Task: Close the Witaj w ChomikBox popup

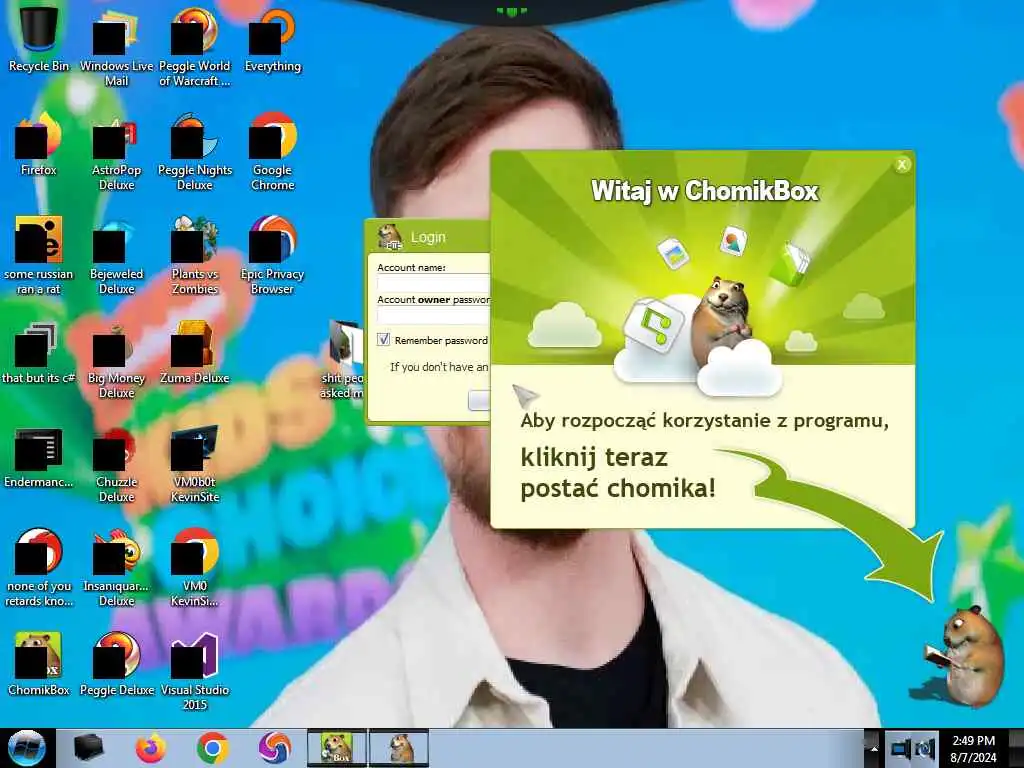Action: point(902,165)
